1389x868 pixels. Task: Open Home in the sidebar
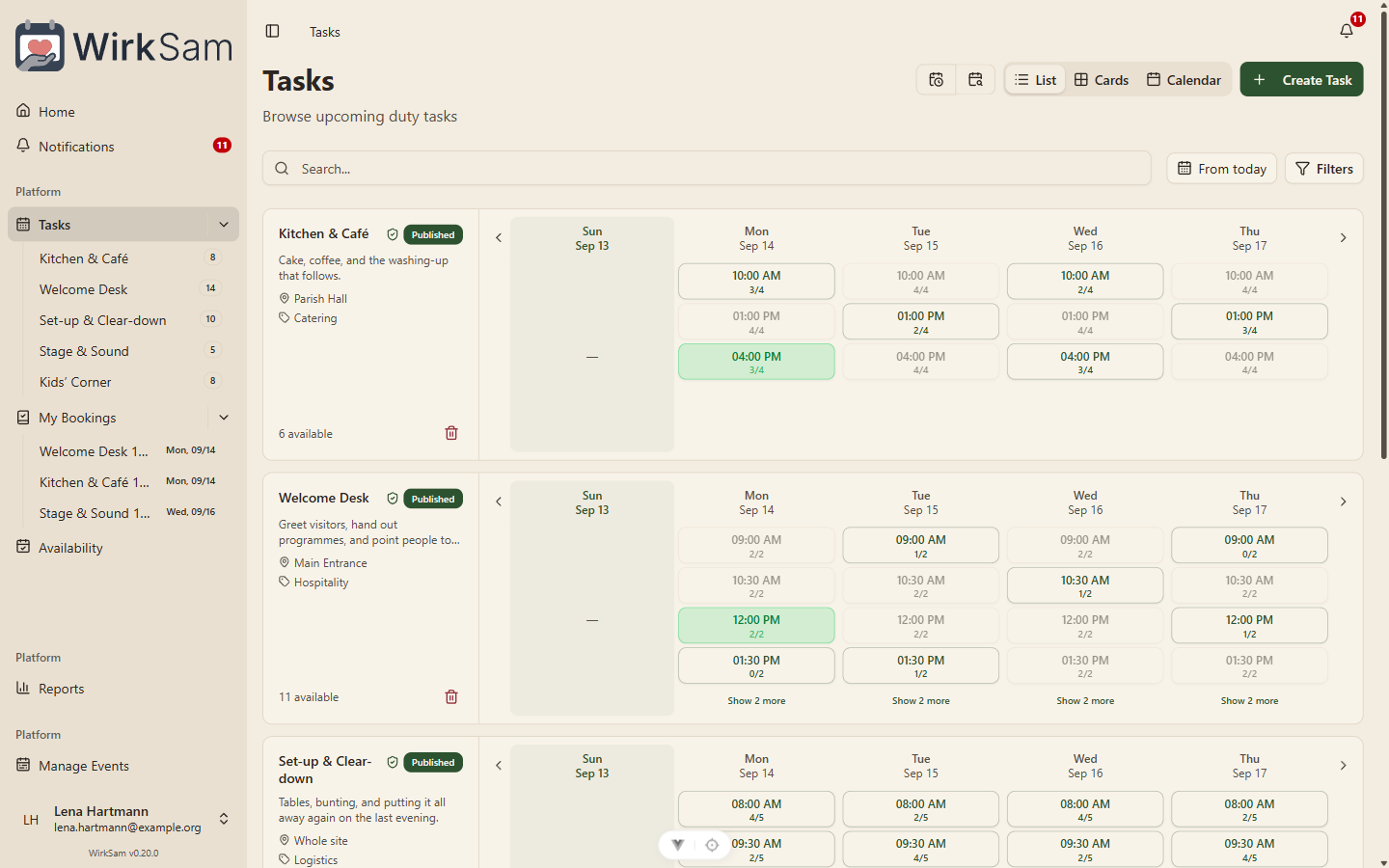click(x=123, y=112)
